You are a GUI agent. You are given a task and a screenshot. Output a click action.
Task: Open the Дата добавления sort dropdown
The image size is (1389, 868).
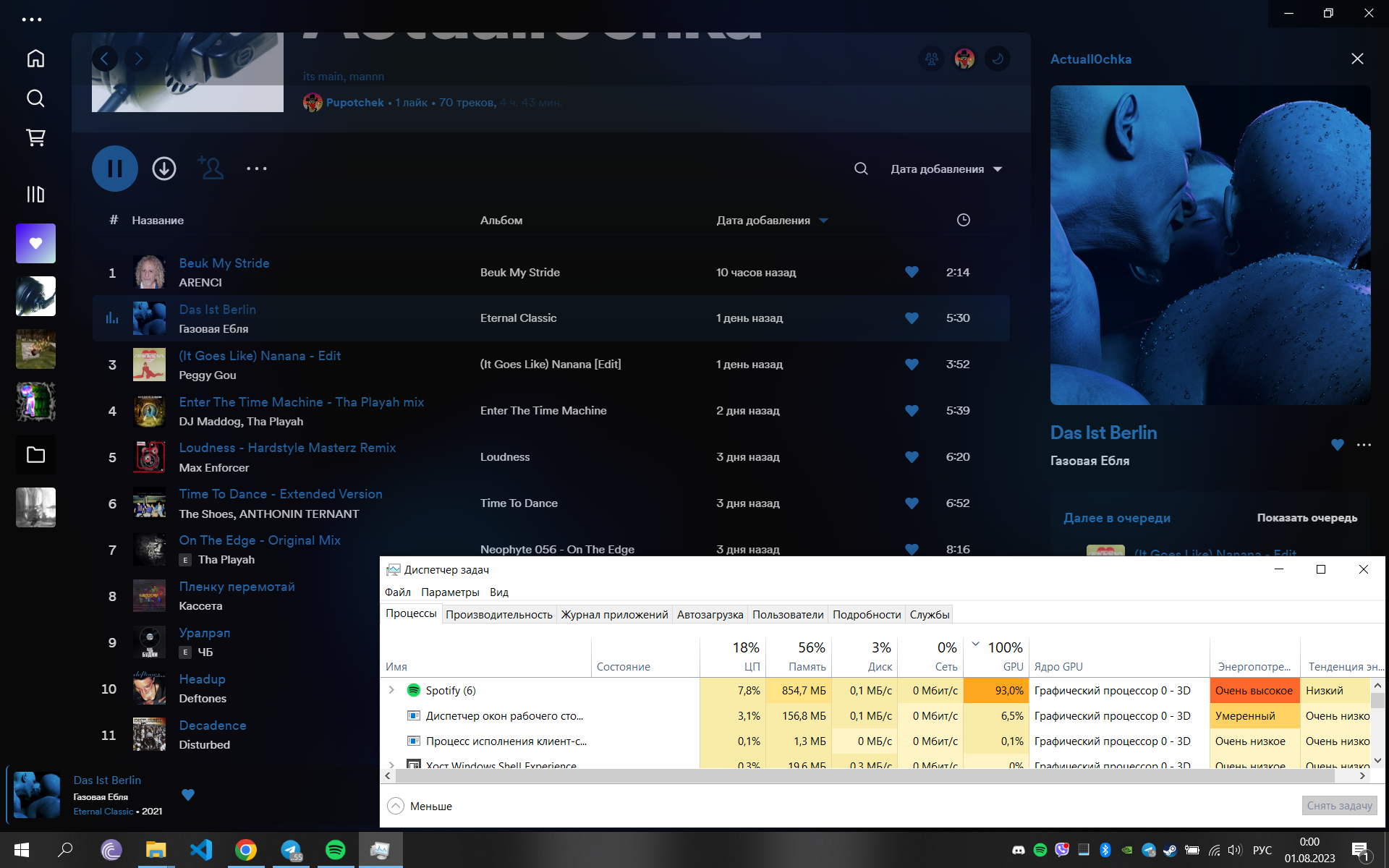[x=946, y=168]
